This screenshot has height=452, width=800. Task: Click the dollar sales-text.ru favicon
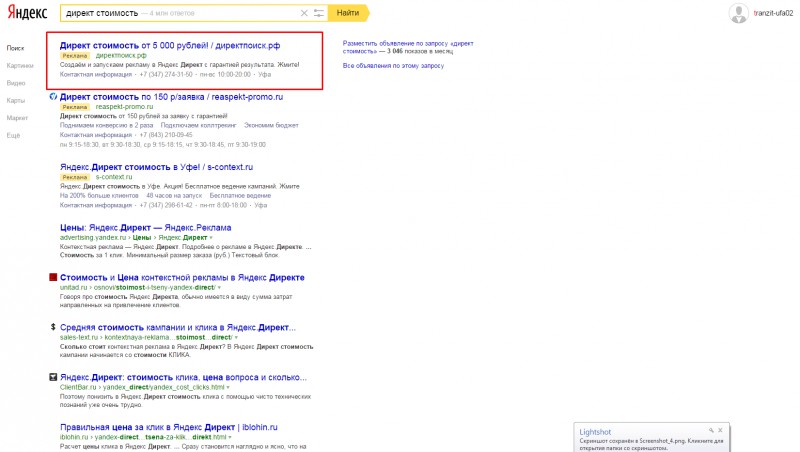click(53, 327)
